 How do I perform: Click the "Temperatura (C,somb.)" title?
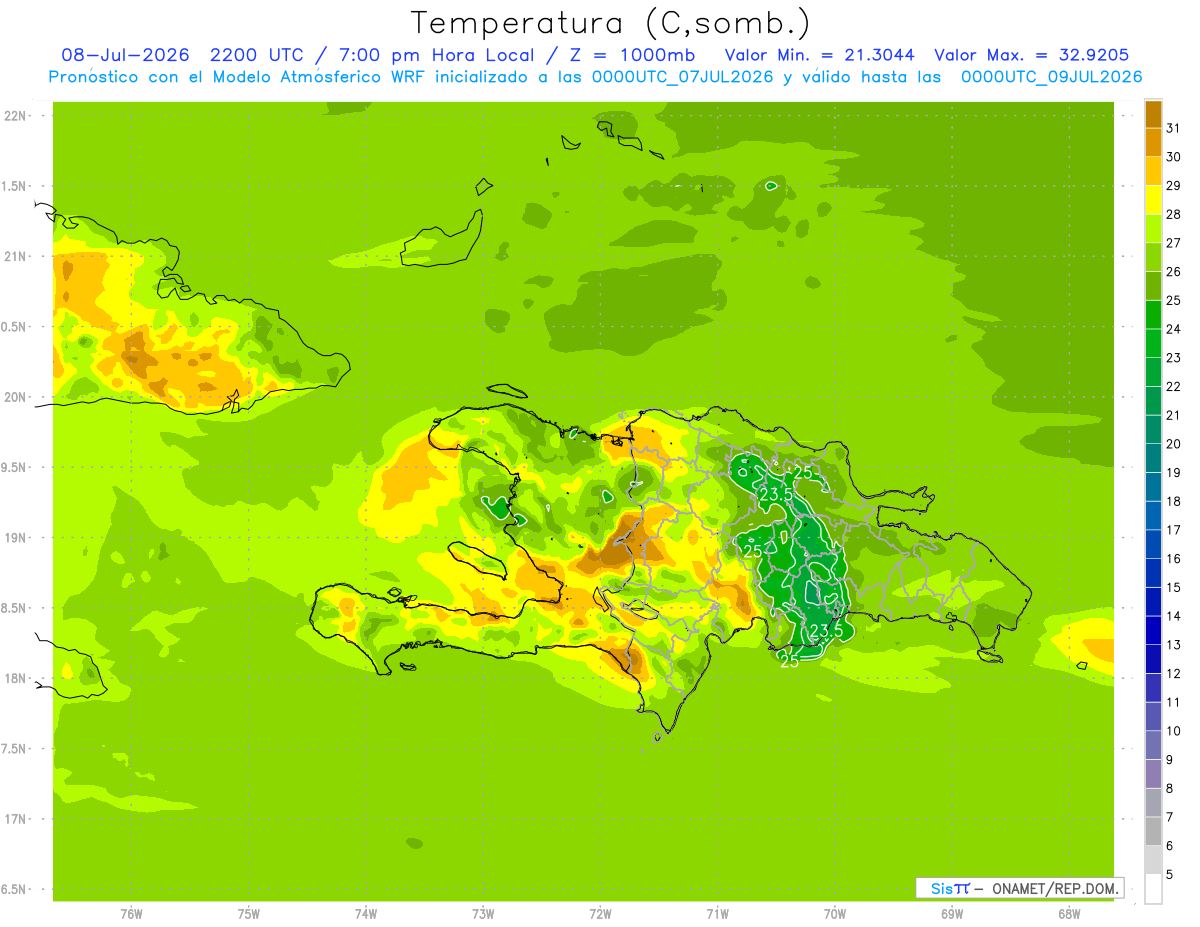611,22
